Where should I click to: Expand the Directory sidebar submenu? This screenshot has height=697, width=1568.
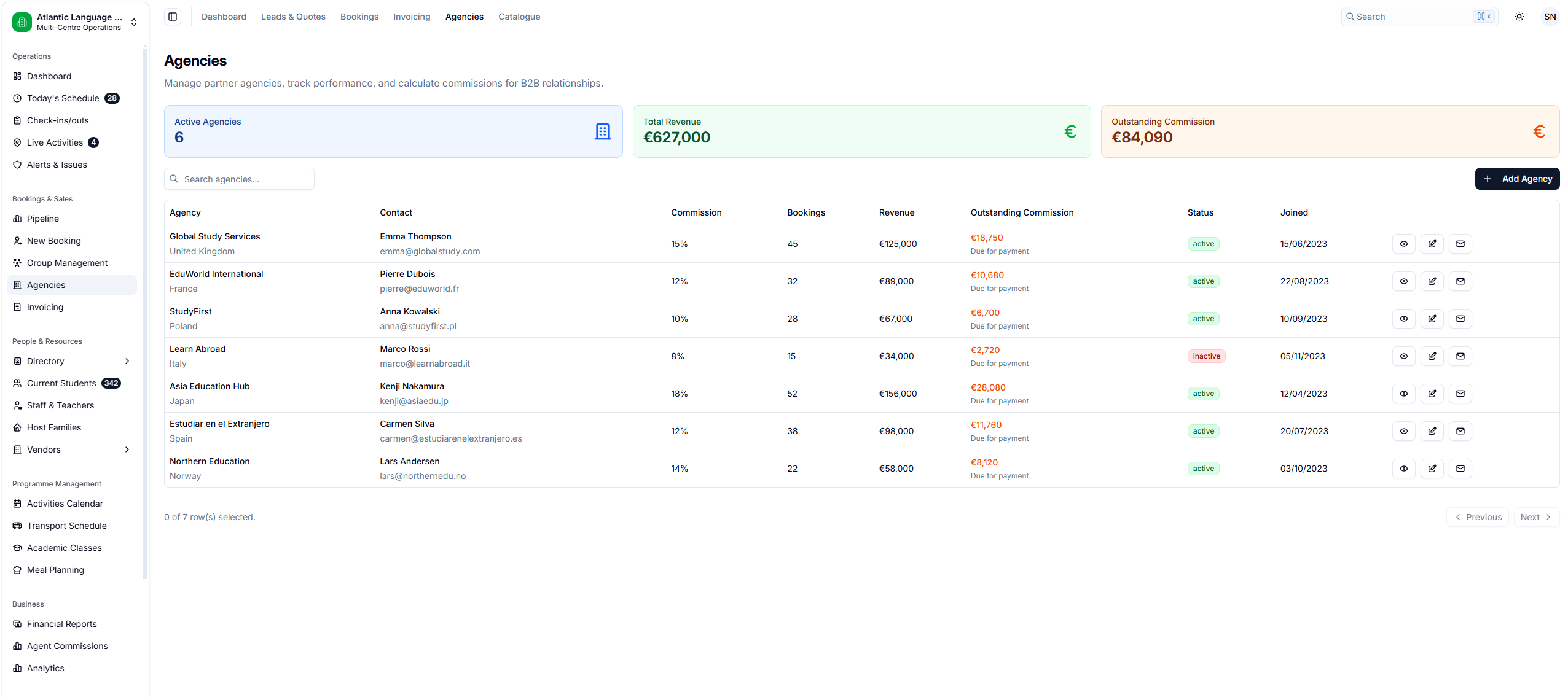coord(127,361)
